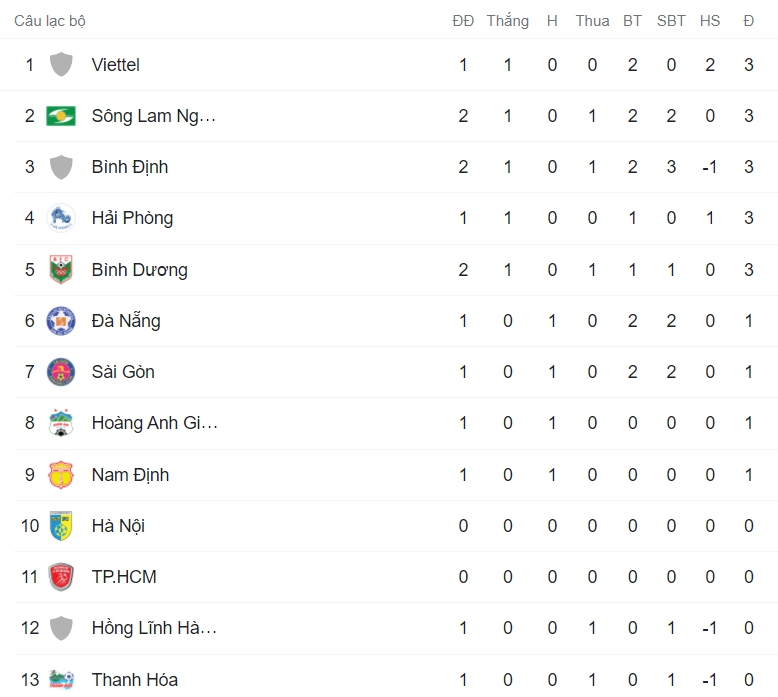Click the Sài Gòn club badge
778x697 pixels.
(61, 372)
